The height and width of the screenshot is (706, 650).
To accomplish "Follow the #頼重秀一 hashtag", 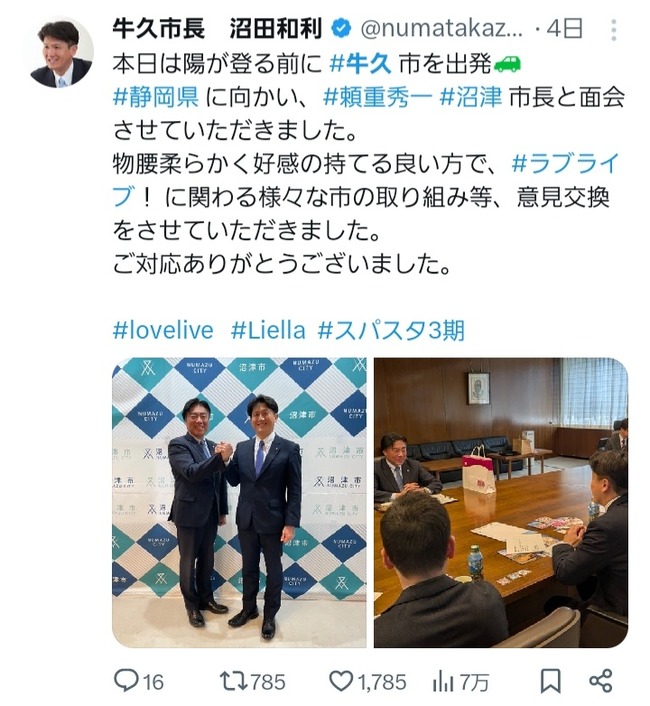I will click(377, 97).
